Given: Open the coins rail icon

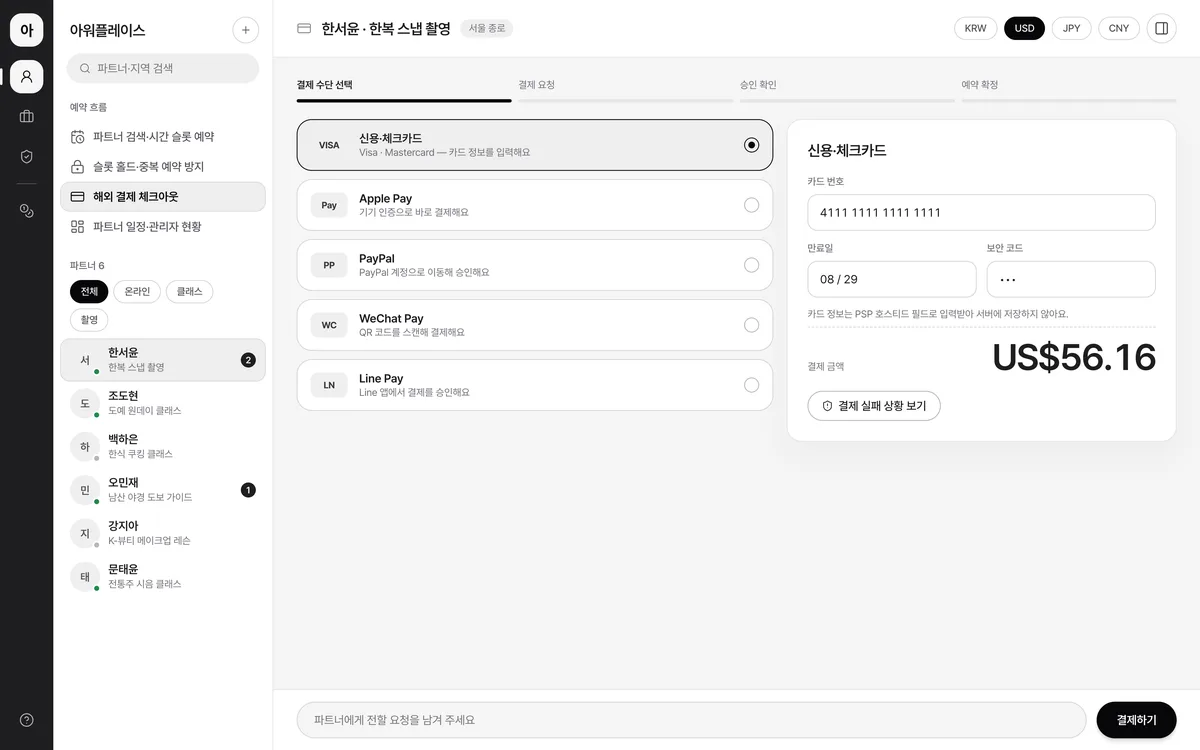Looking at the screenshot, I should coord(26,210).
